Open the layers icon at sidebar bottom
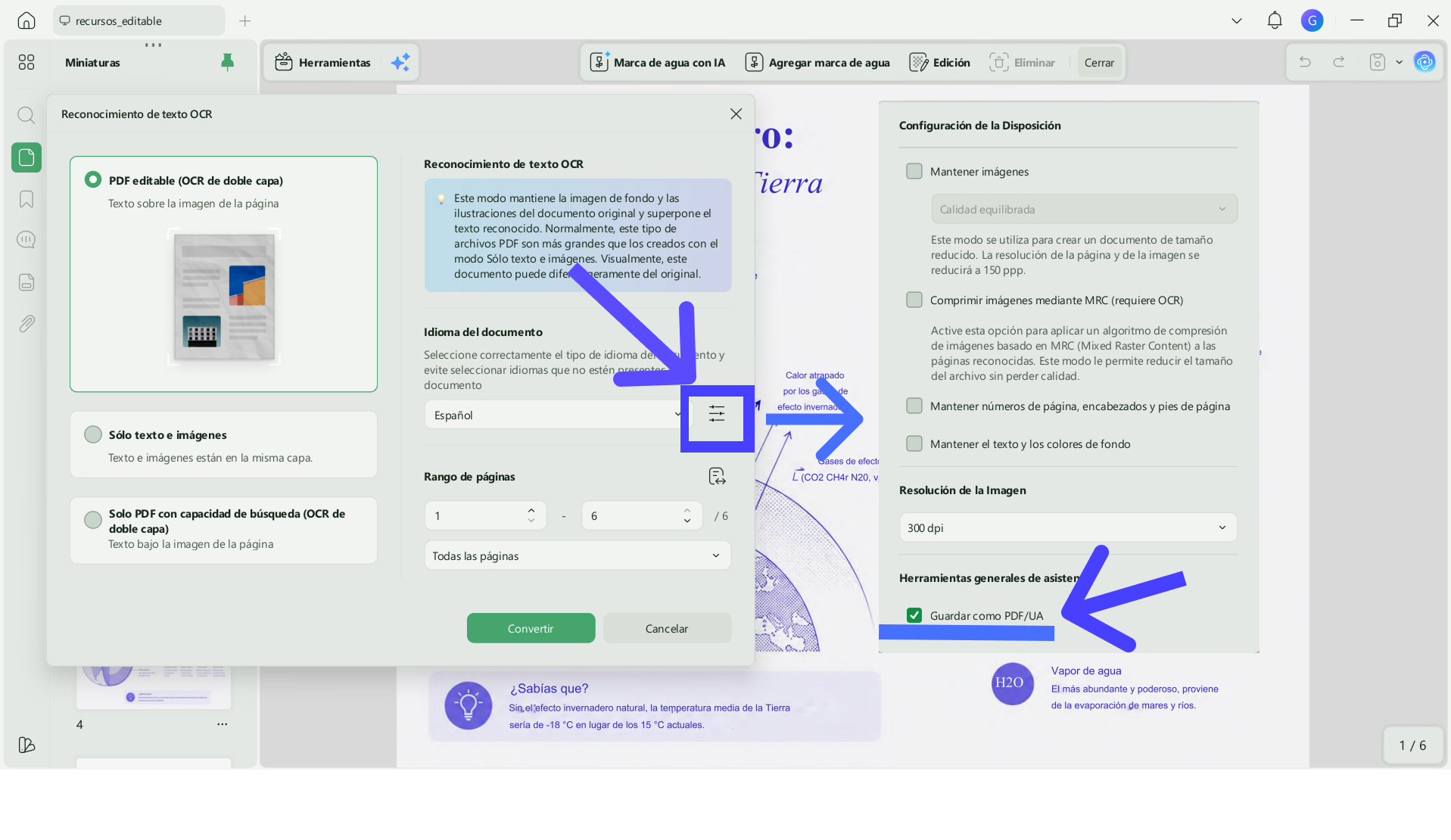 pyautogui.click(x=26, y=745)
